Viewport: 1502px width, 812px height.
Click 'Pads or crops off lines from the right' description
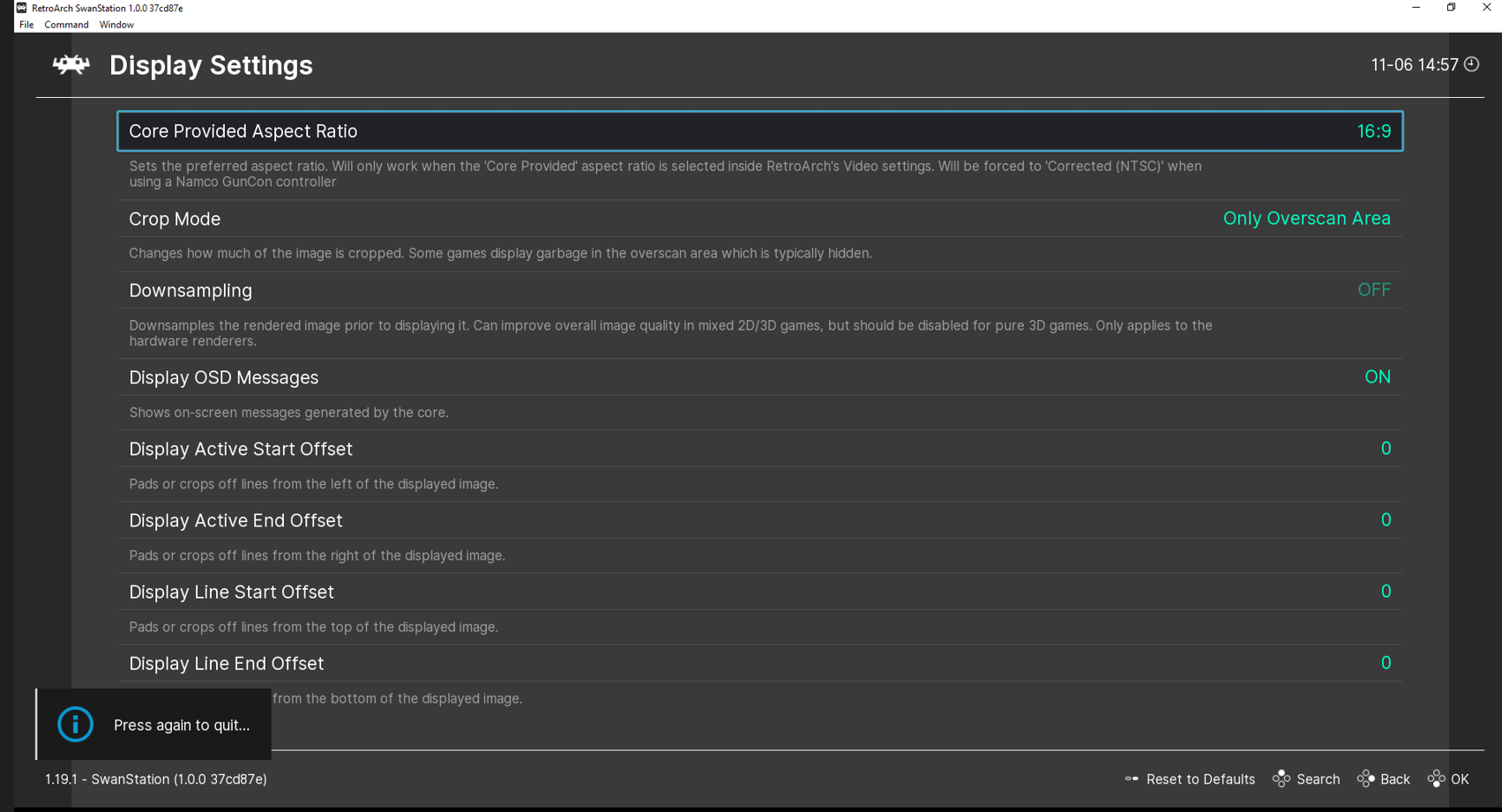click(317, 555)
